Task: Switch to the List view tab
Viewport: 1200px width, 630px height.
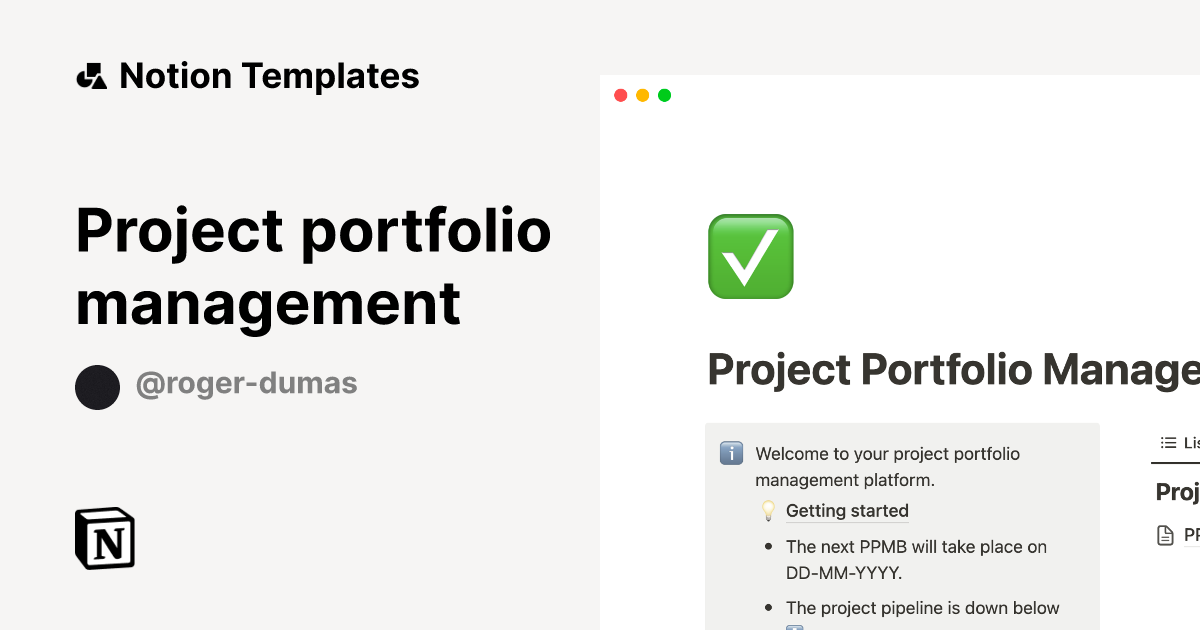Action: pyautogui.click(x=1180, y=443)
